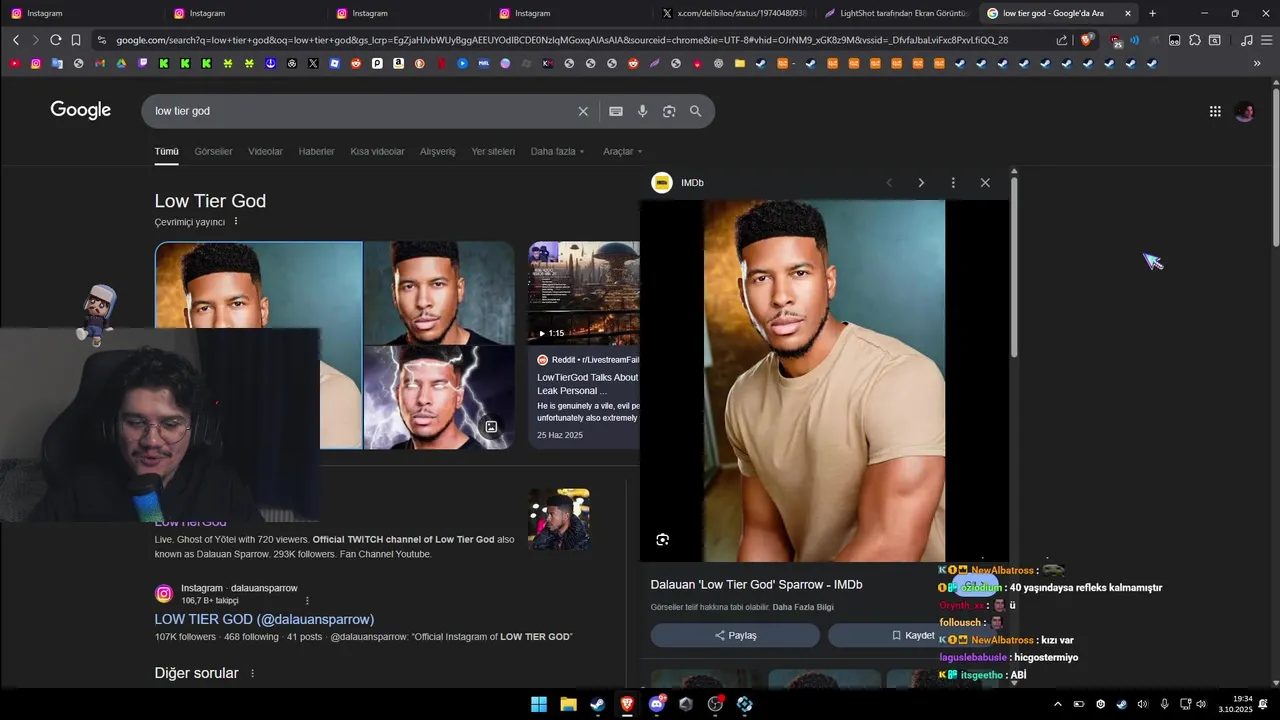Select the Videolar search tab

coord(265,151)
